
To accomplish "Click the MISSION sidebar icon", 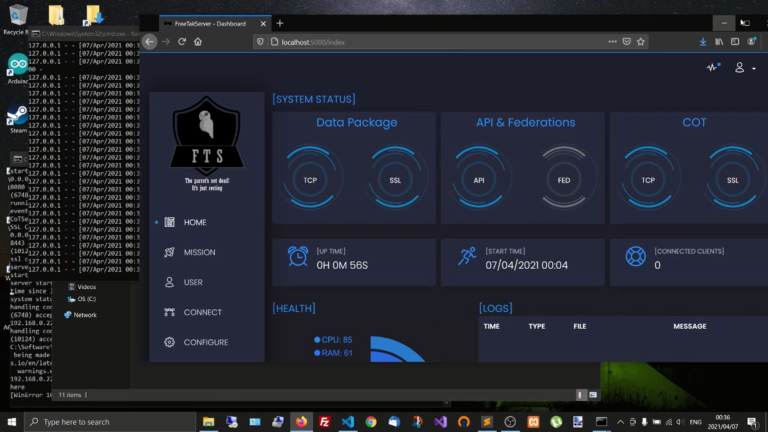I will point(169,252).
